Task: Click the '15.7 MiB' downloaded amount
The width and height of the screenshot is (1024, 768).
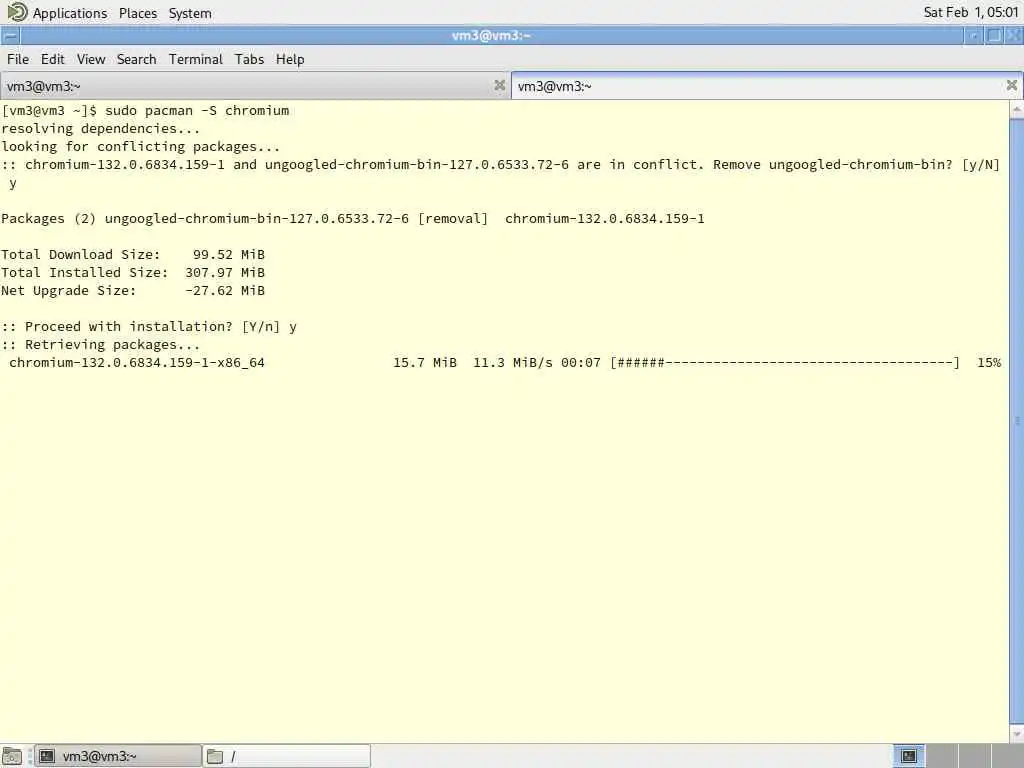Action: pyautogui.click(x=425, y=362)
